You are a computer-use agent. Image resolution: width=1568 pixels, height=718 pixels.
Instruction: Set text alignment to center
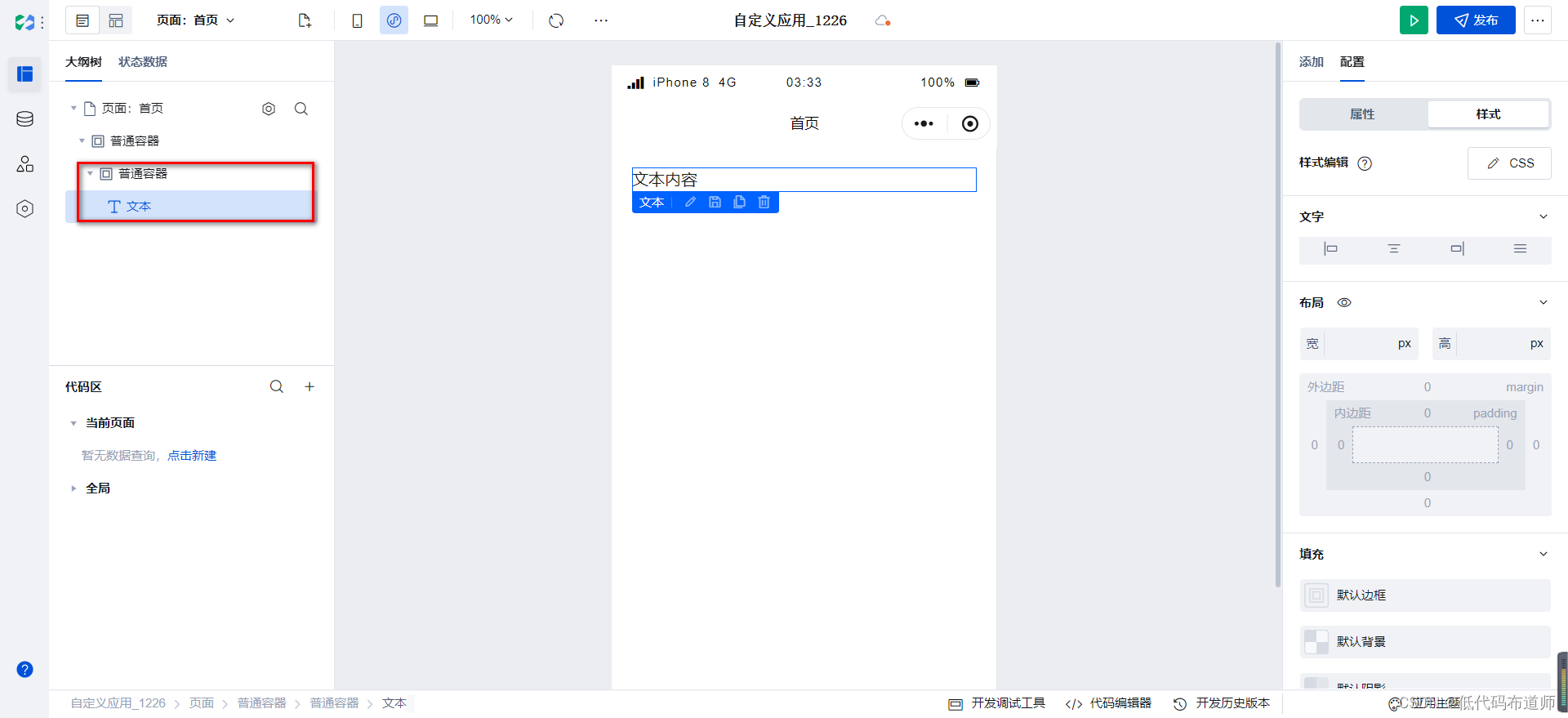click(1394, 249)
